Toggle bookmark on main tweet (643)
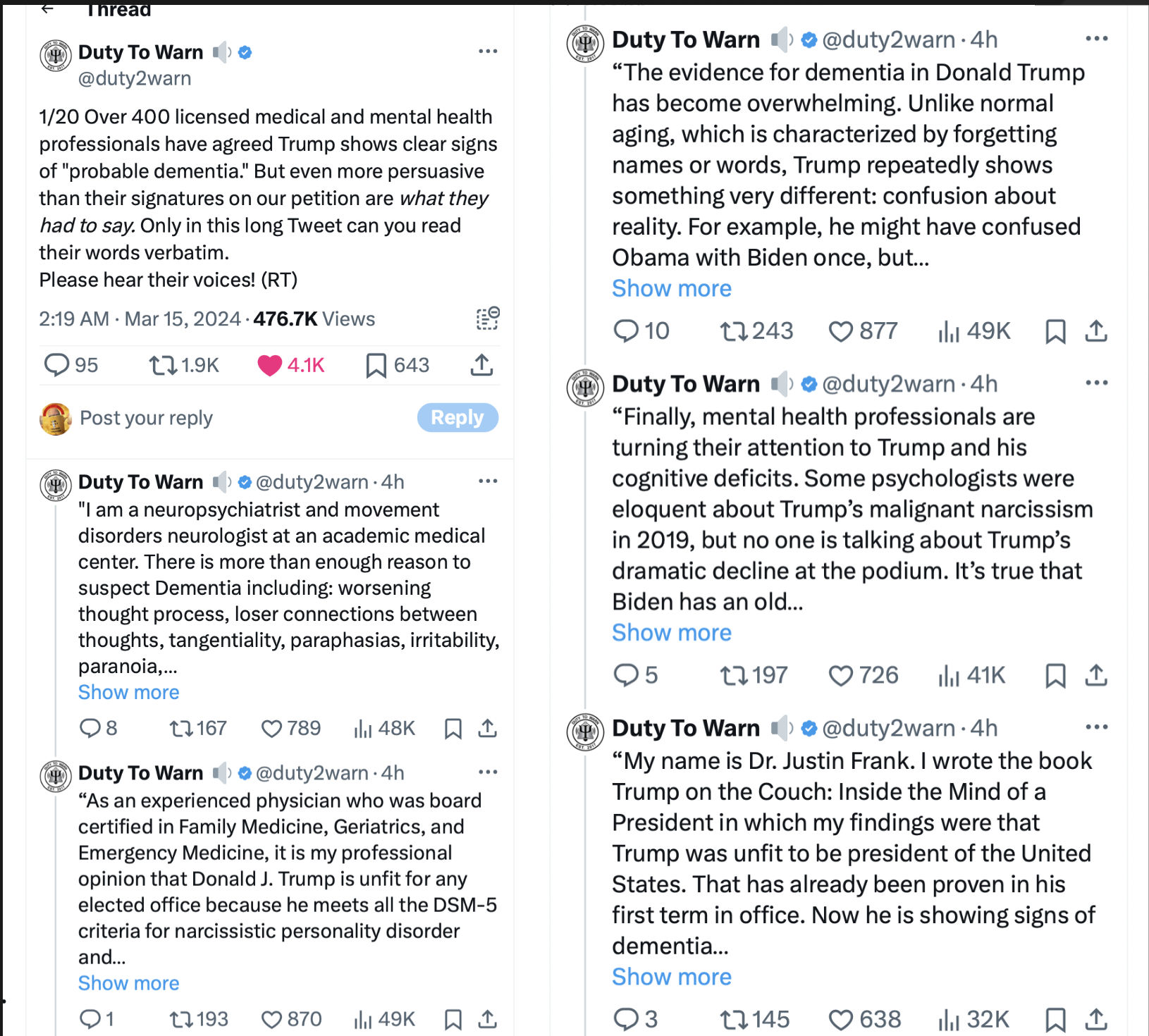1149x1036 pixels. click(x=376, y=365)
